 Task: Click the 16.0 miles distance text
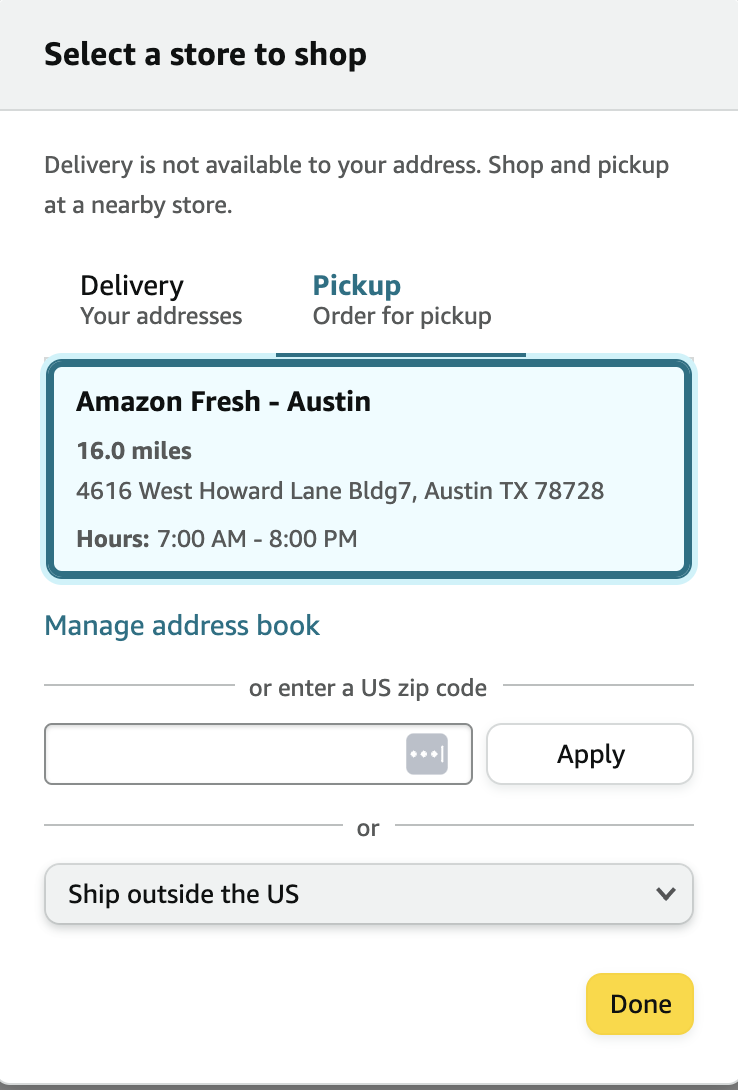pos(134,451)
